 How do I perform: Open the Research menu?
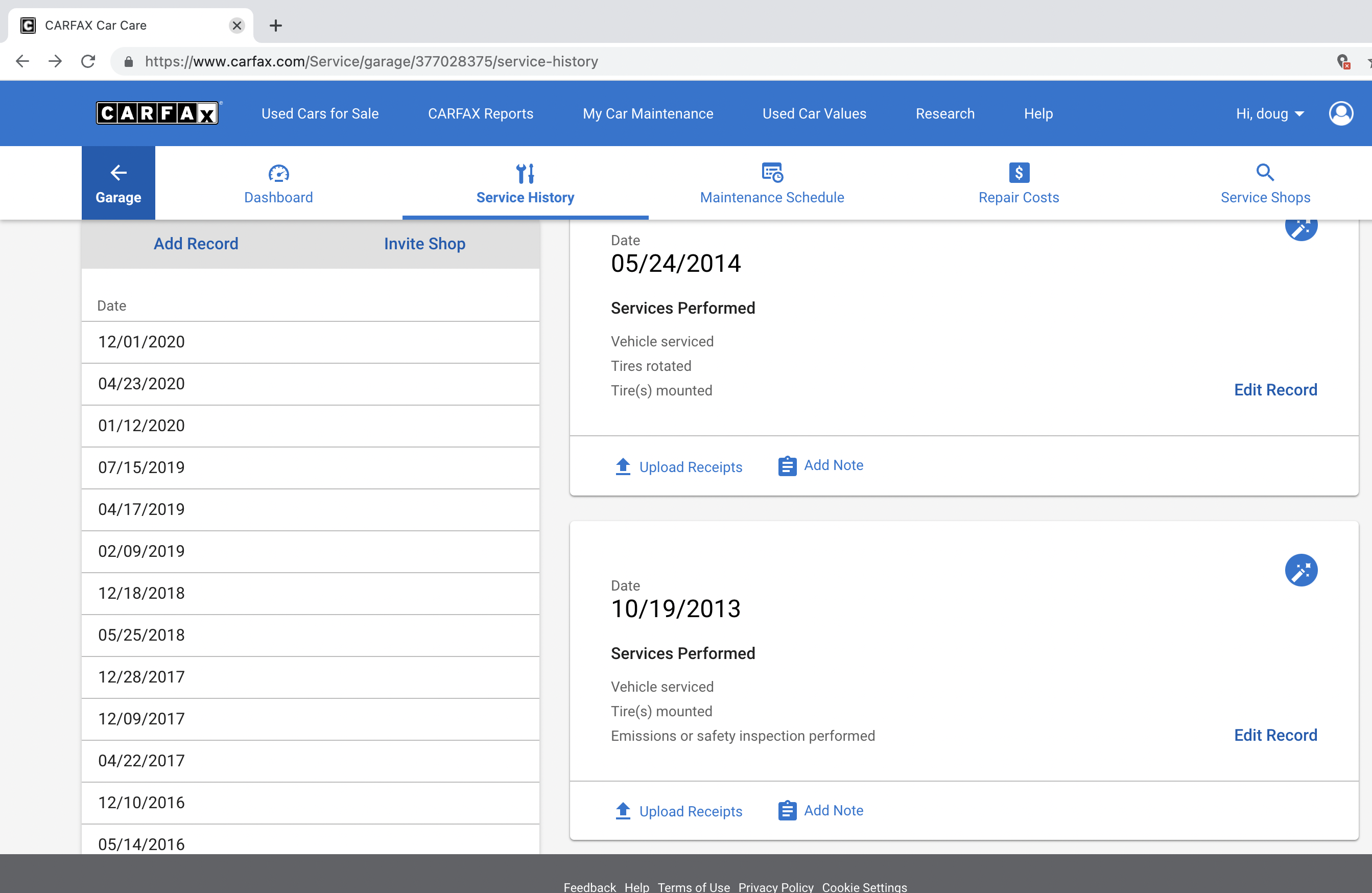[945, 113]
